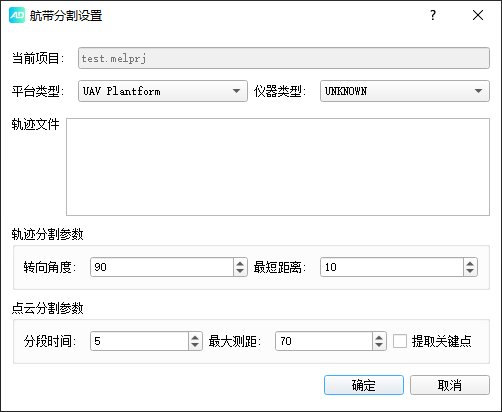Click the AD app logo icon

[17, 15]
